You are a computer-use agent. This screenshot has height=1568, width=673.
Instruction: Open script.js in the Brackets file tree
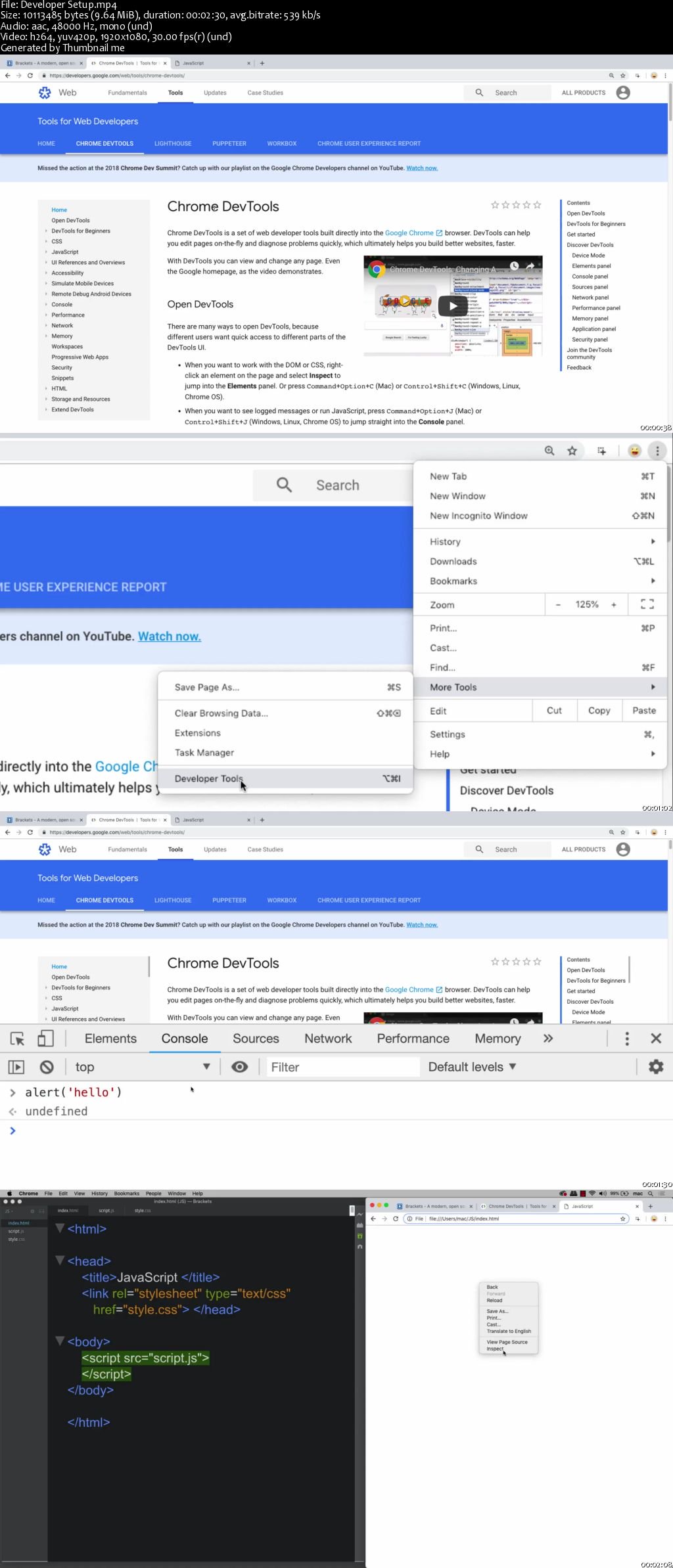(16, 1232)
